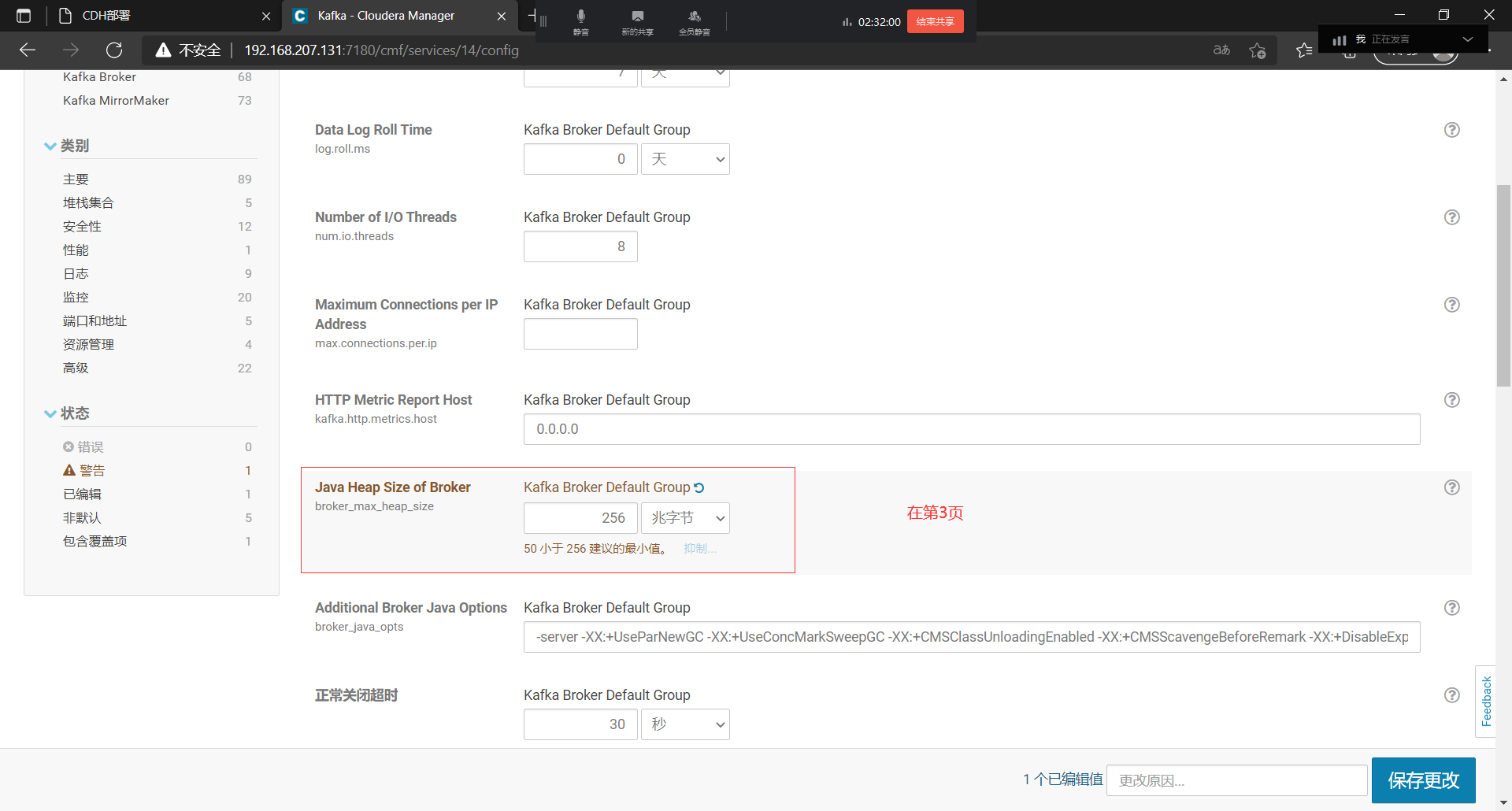Open Java Heap Size unit dropdown 兆字节
The width and height of the screenshot is (1512, 811).
(x=685, y=518)
